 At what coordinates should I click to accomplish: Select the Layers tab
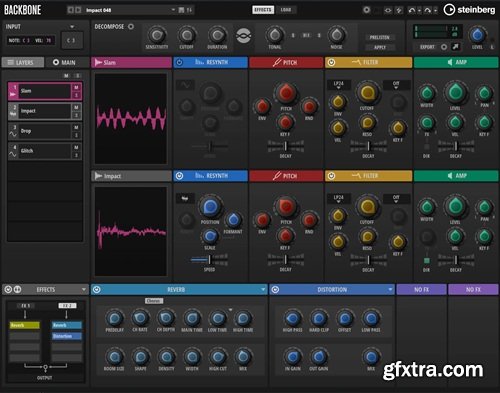(22, 62)
